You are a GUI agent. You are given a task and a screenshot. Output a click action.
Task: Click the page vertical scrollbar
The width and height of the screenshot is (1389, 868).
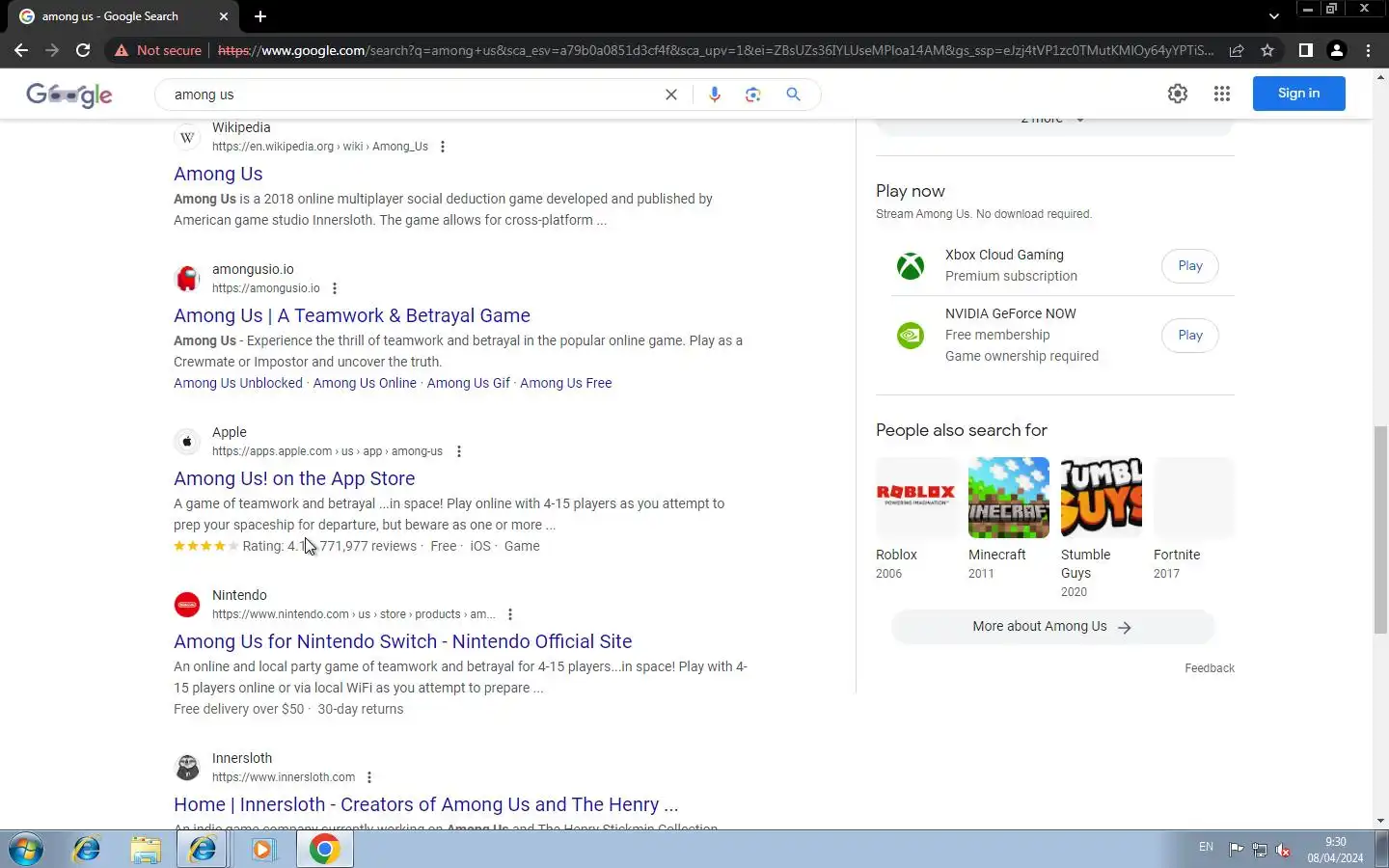(1380, 530)
